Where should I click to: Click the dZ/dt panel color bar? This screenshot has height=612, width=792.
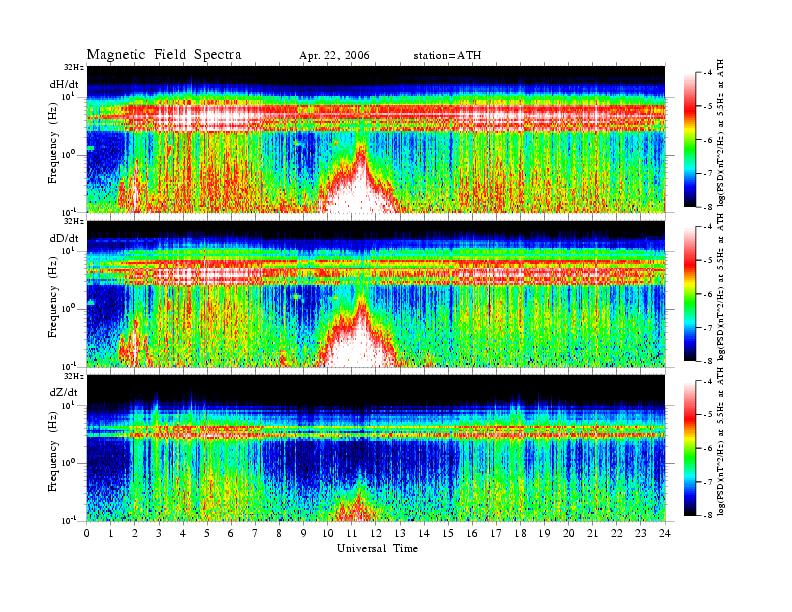click(x=690, y=448)
